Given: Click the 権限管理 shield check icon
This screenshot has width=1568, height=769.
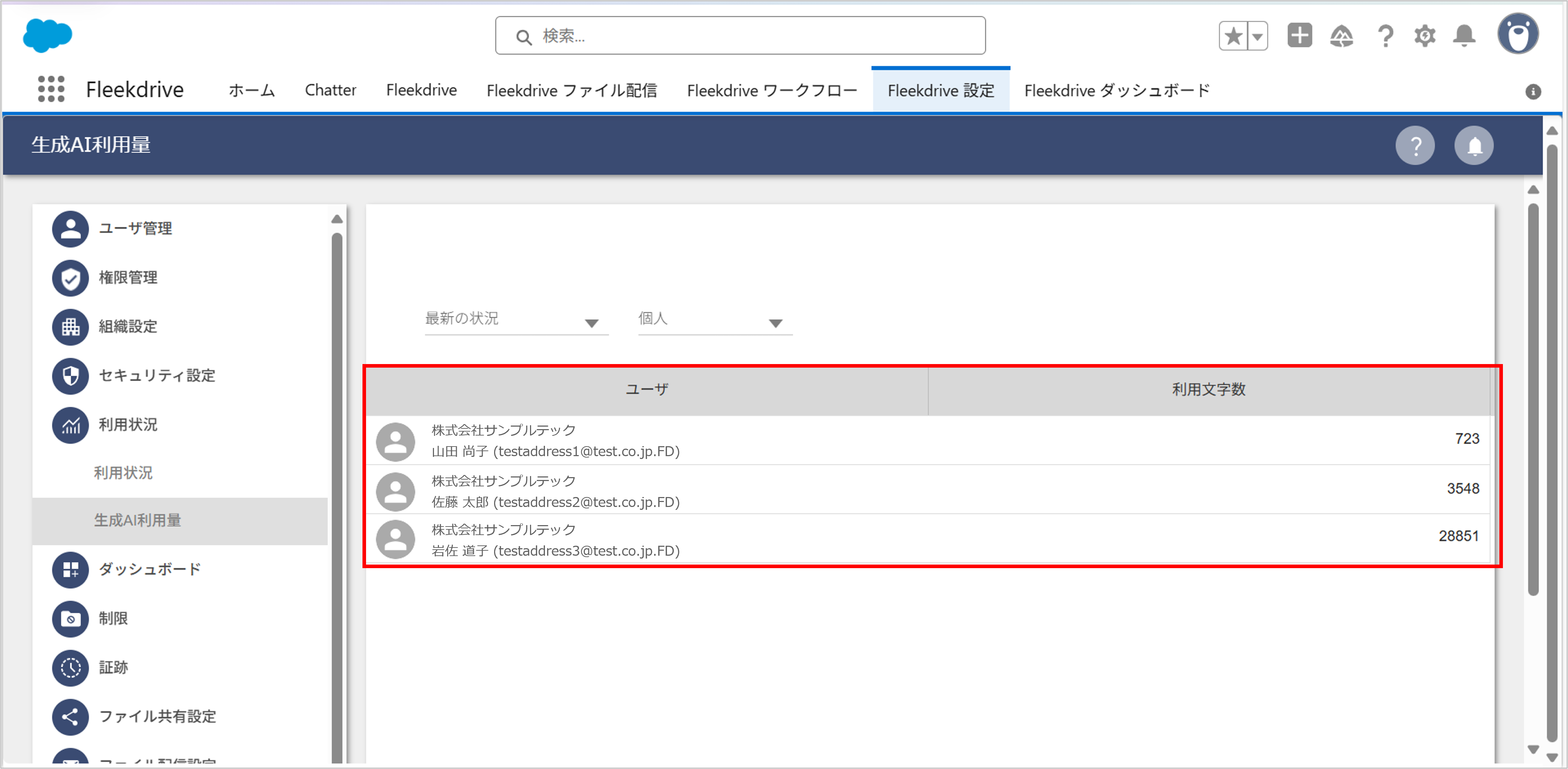Looking at the screenshot, I should [70, 278].
